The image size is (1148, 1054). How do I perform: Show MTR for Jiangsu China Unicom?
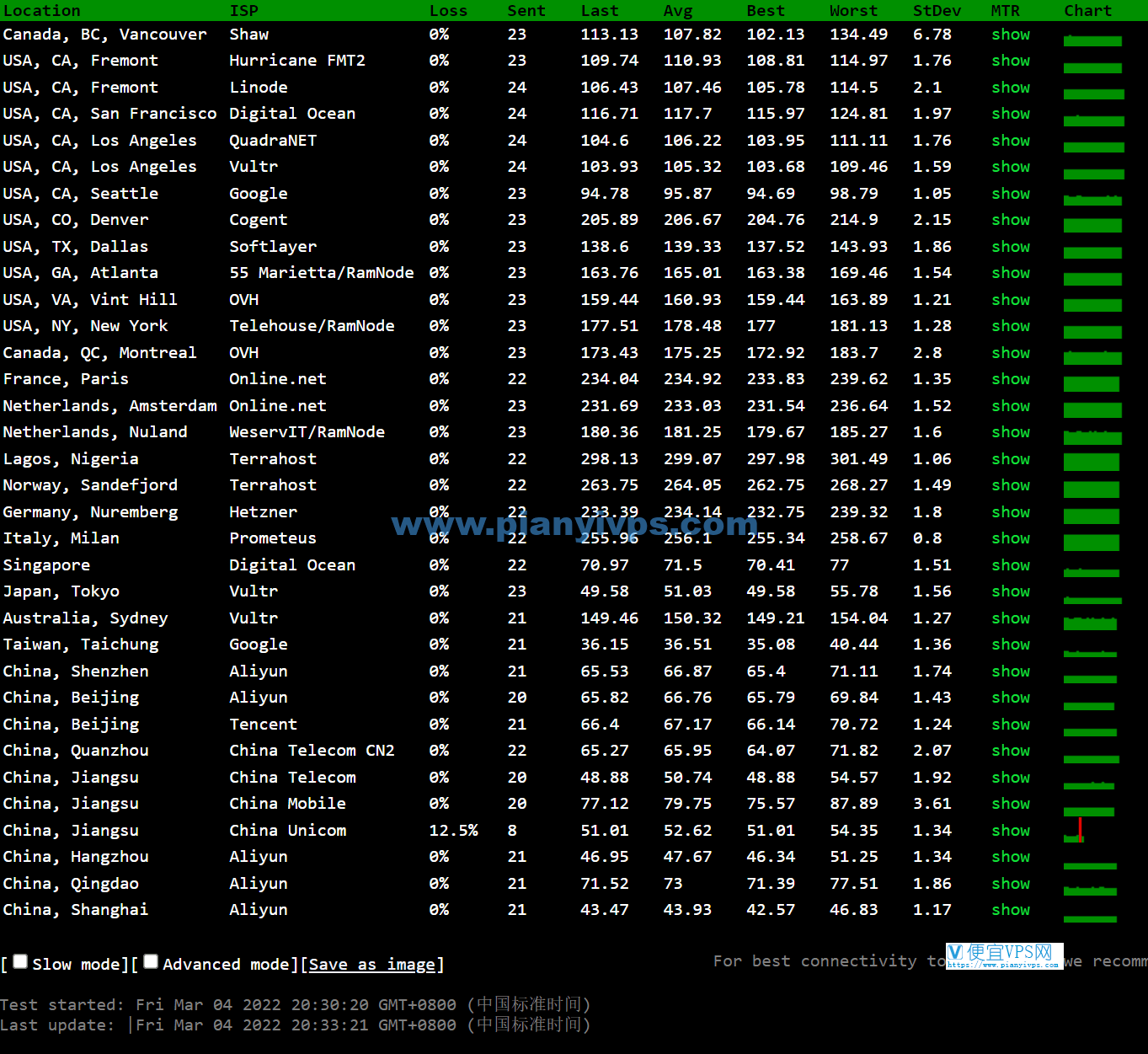click(x=1011, y=831)
